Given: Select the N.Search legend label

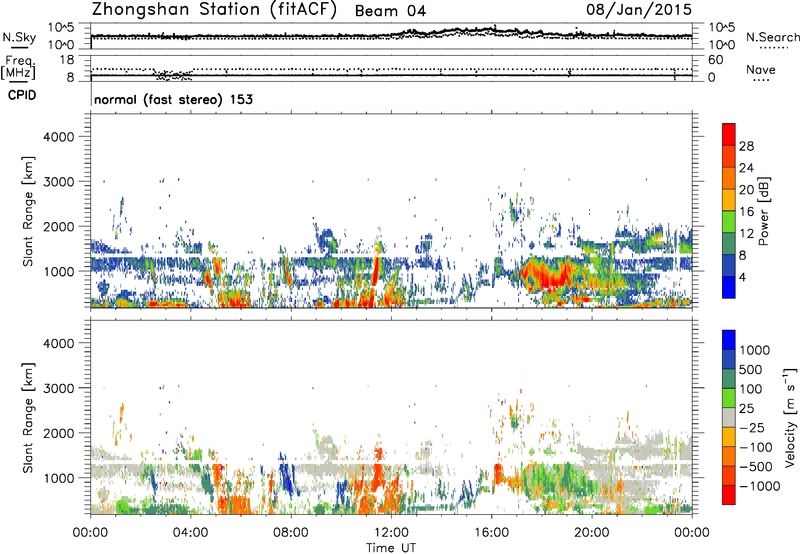Looking at the screenshot, I should 772,37.
